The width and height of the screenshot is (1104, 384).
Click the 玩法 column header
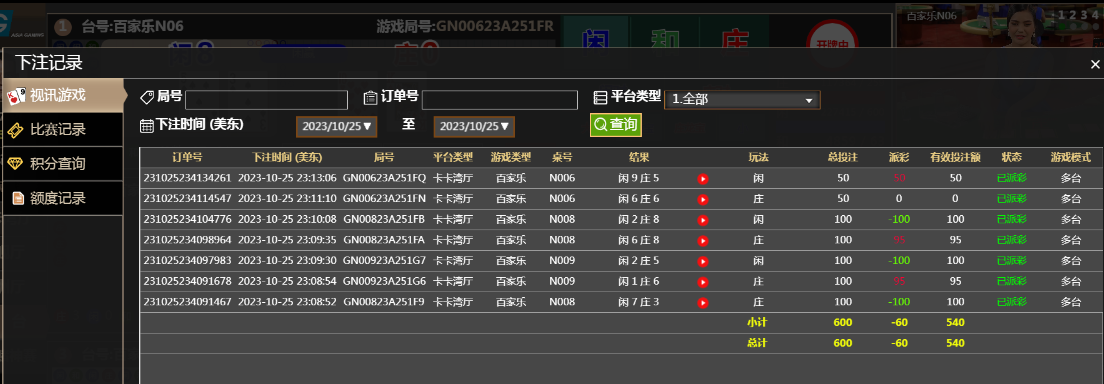pos(758,156)
